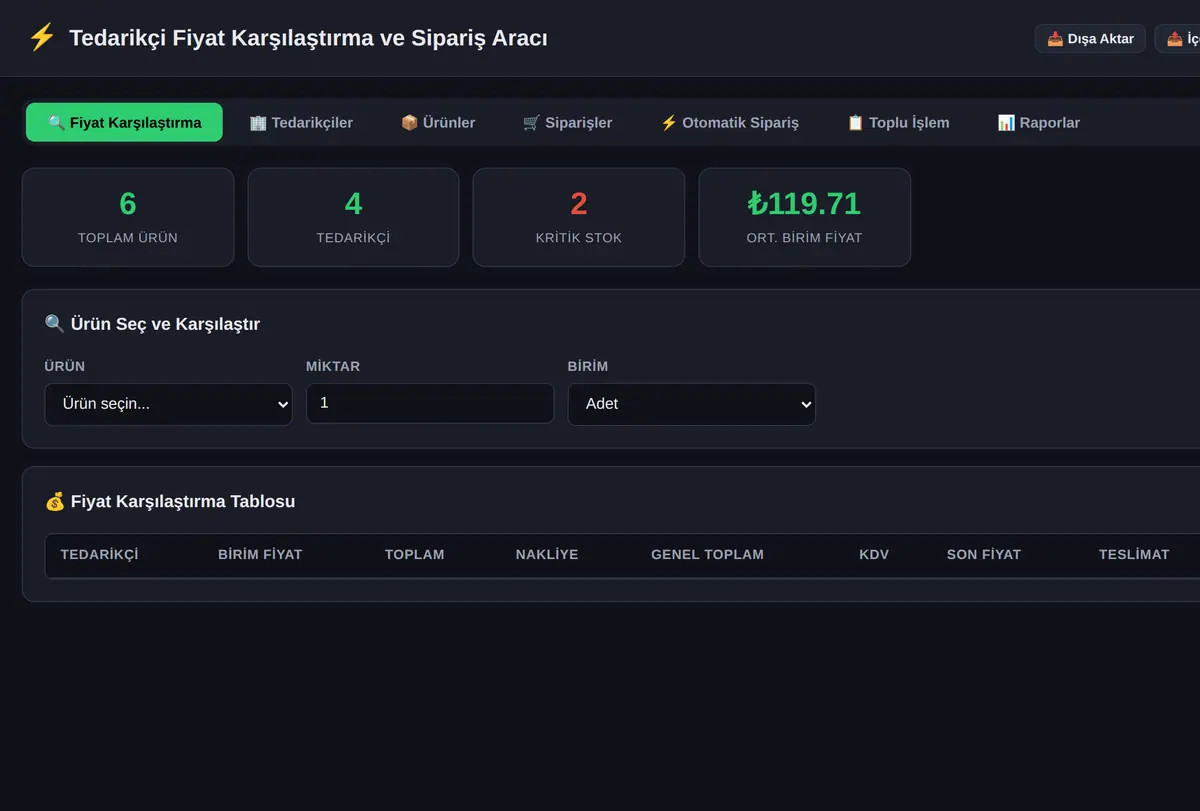Switch to the Toplu İşlem tab
Viewport: 1200px width, 811px height.
tap(898, 122)
